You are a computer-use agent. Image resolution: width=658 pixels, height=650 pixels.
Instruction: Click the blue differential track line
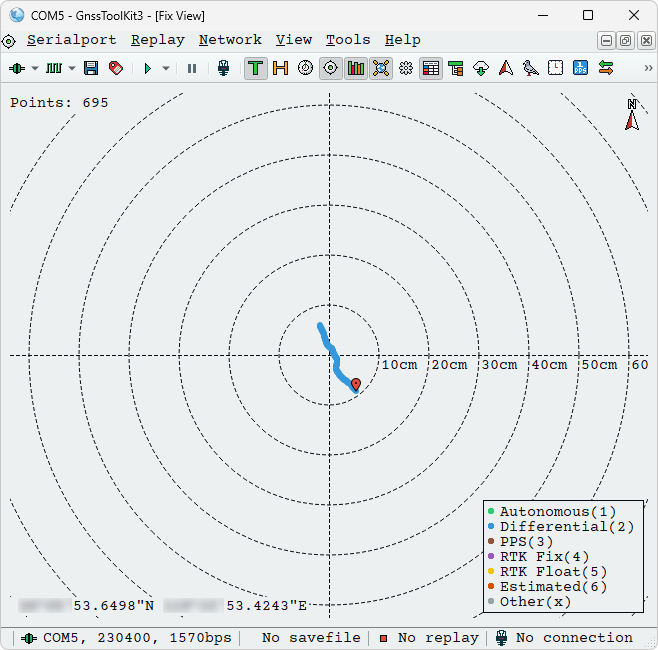coord(335,356)
